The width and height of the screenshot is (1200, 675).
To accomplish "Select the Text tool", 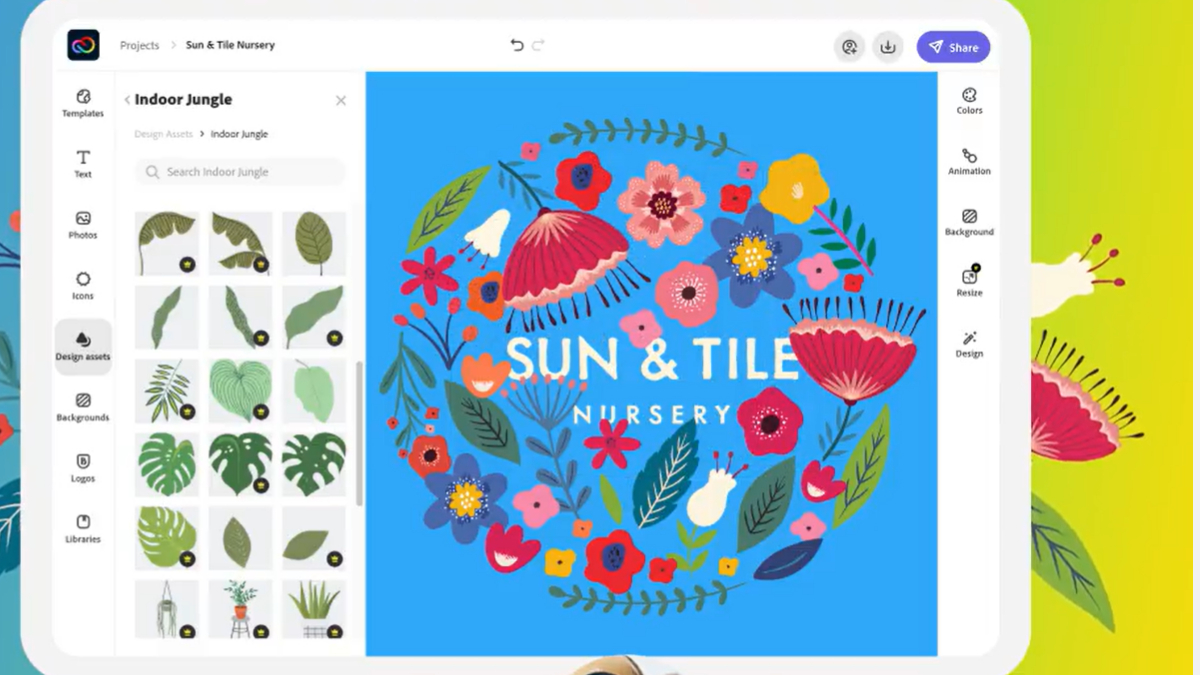I will (83, 164).
